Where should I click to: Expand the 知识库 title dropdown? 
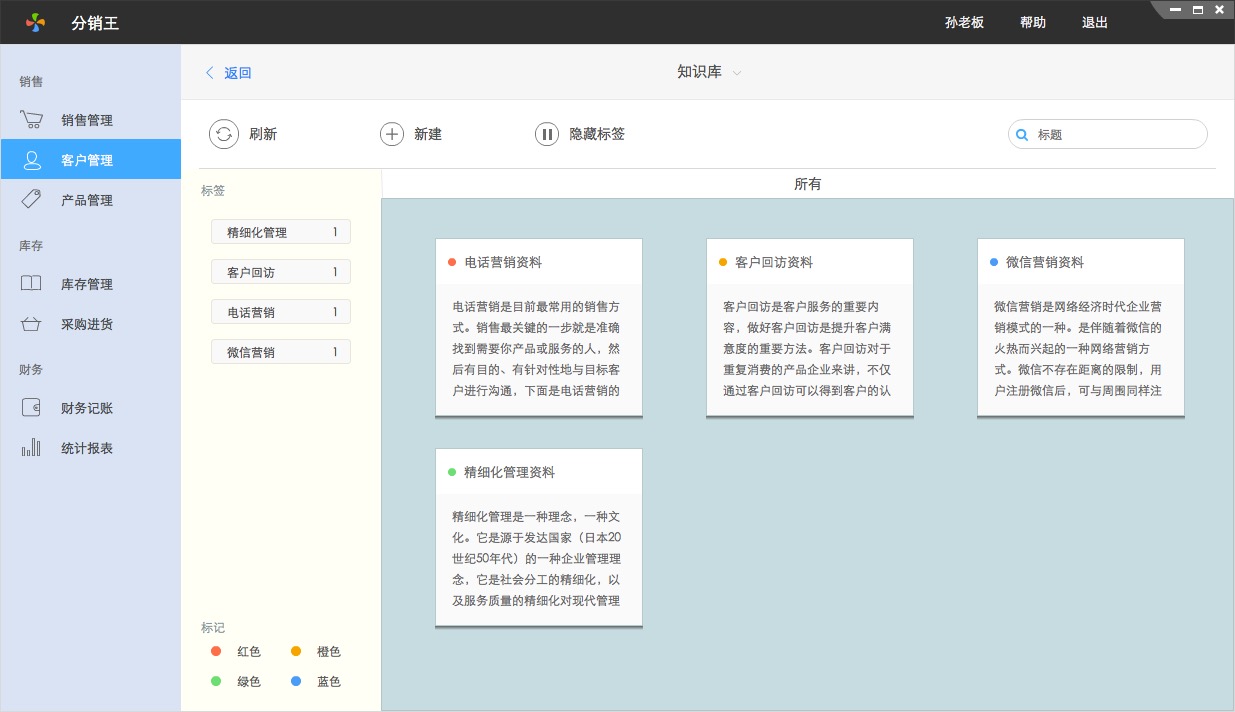coord(737,73)
